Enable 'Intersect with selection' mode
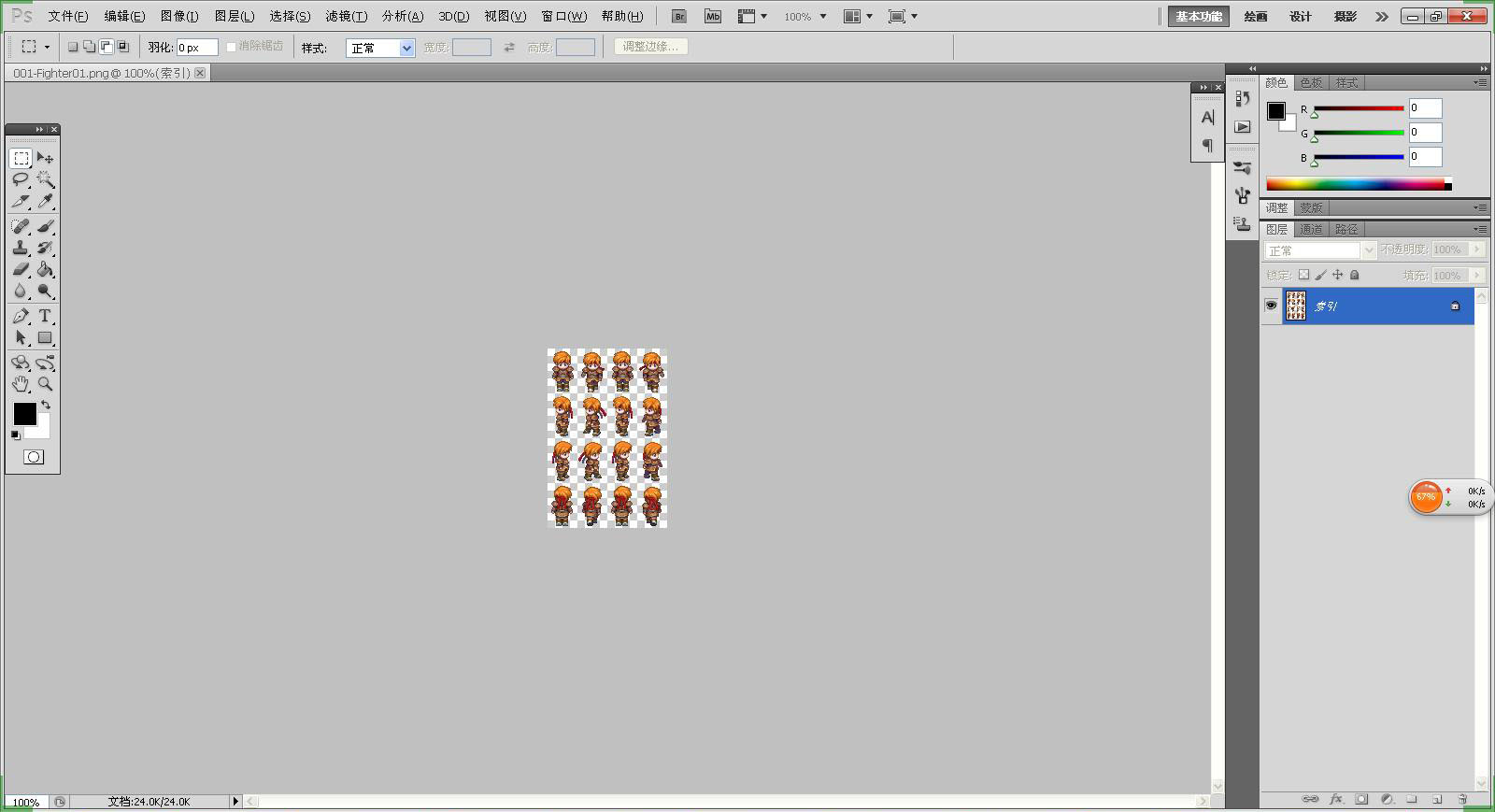The width and height of the screenshot is (1495, 812). (122, 47)
